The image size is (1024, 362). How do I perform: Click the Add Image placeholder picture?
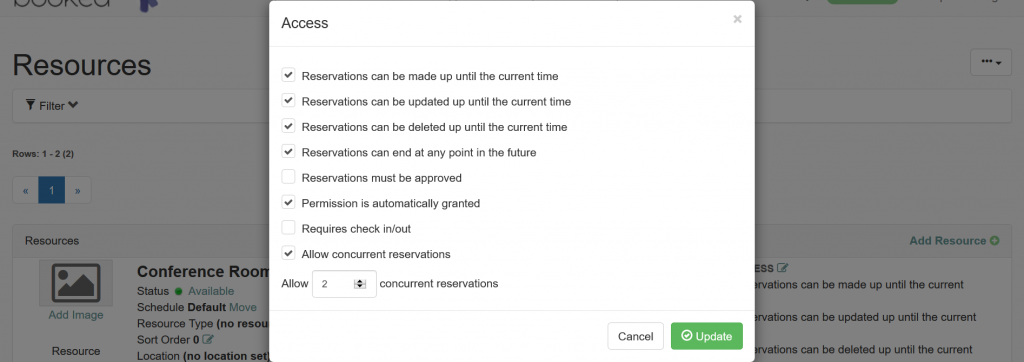[x=76, y=283]
